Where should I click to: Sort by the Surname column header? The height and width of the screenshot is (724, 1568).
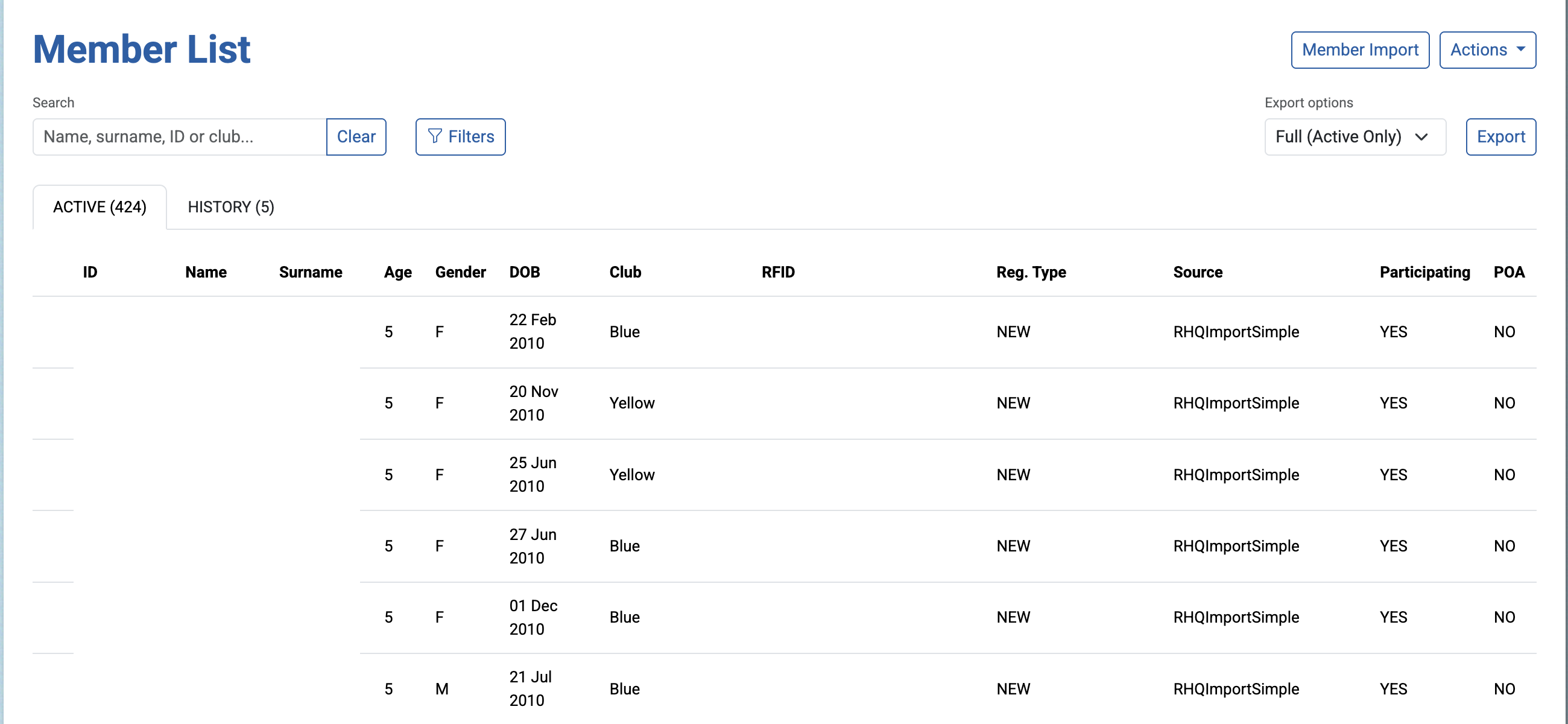click(311, 272)
